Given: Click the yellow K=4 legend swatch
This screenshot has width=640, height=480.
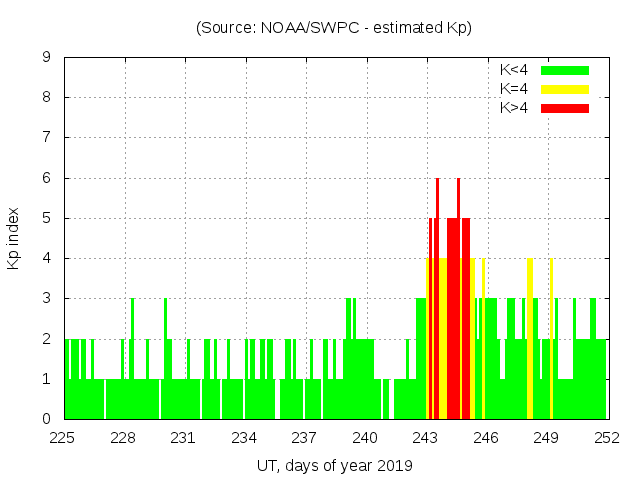Looking at the screenshot, I should (x=565, y=89).
